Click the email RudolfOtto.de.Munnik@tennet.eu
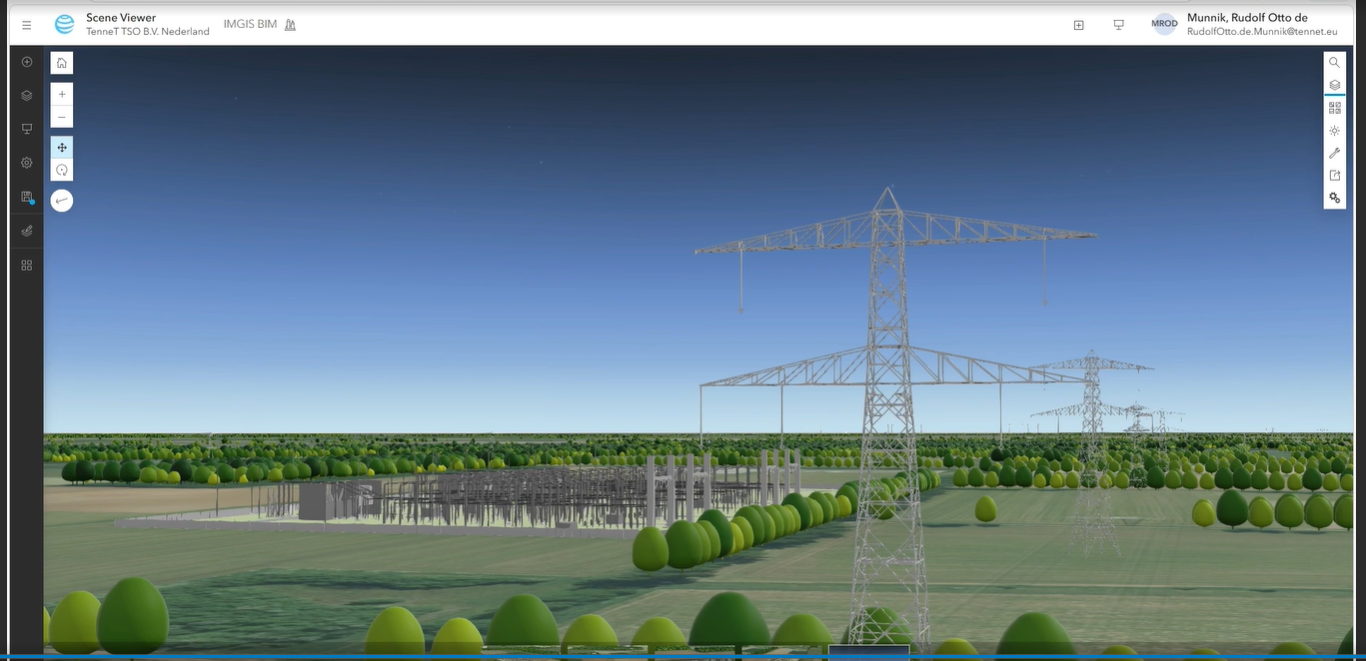The width and height of the screenshot is (1366, 661). (x=1261, y=31)
